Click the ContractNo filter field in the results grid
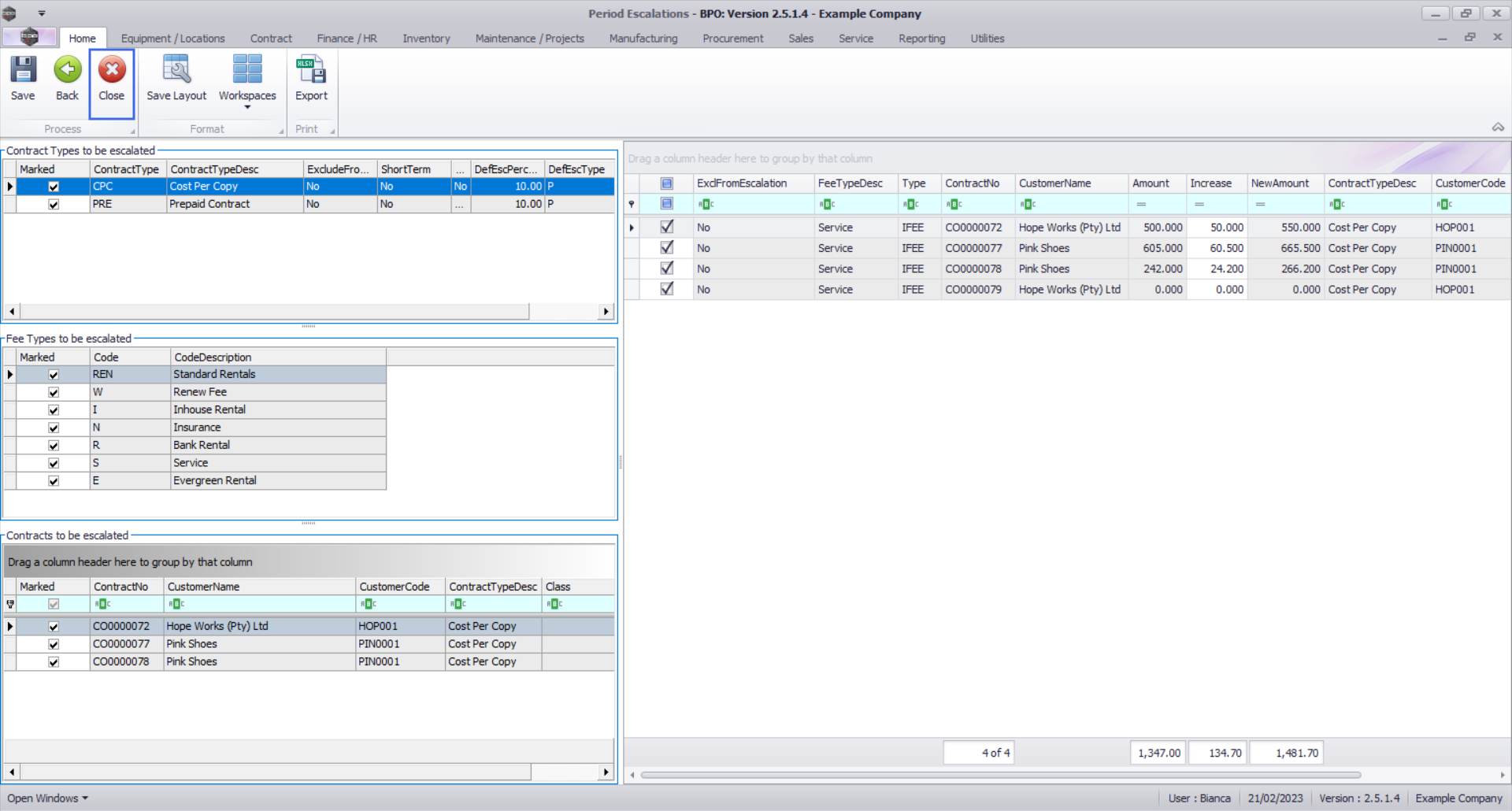The image size is (1512, 811). pos(980,205)
